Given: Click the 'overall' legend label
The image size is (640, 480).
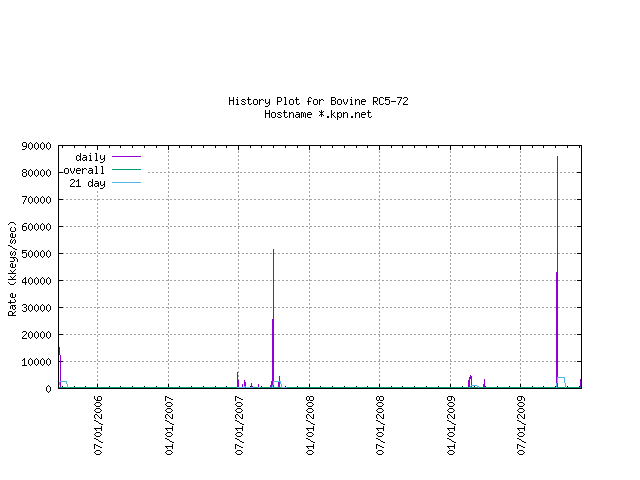Looking at the screenshot, I should coord(84,170).
